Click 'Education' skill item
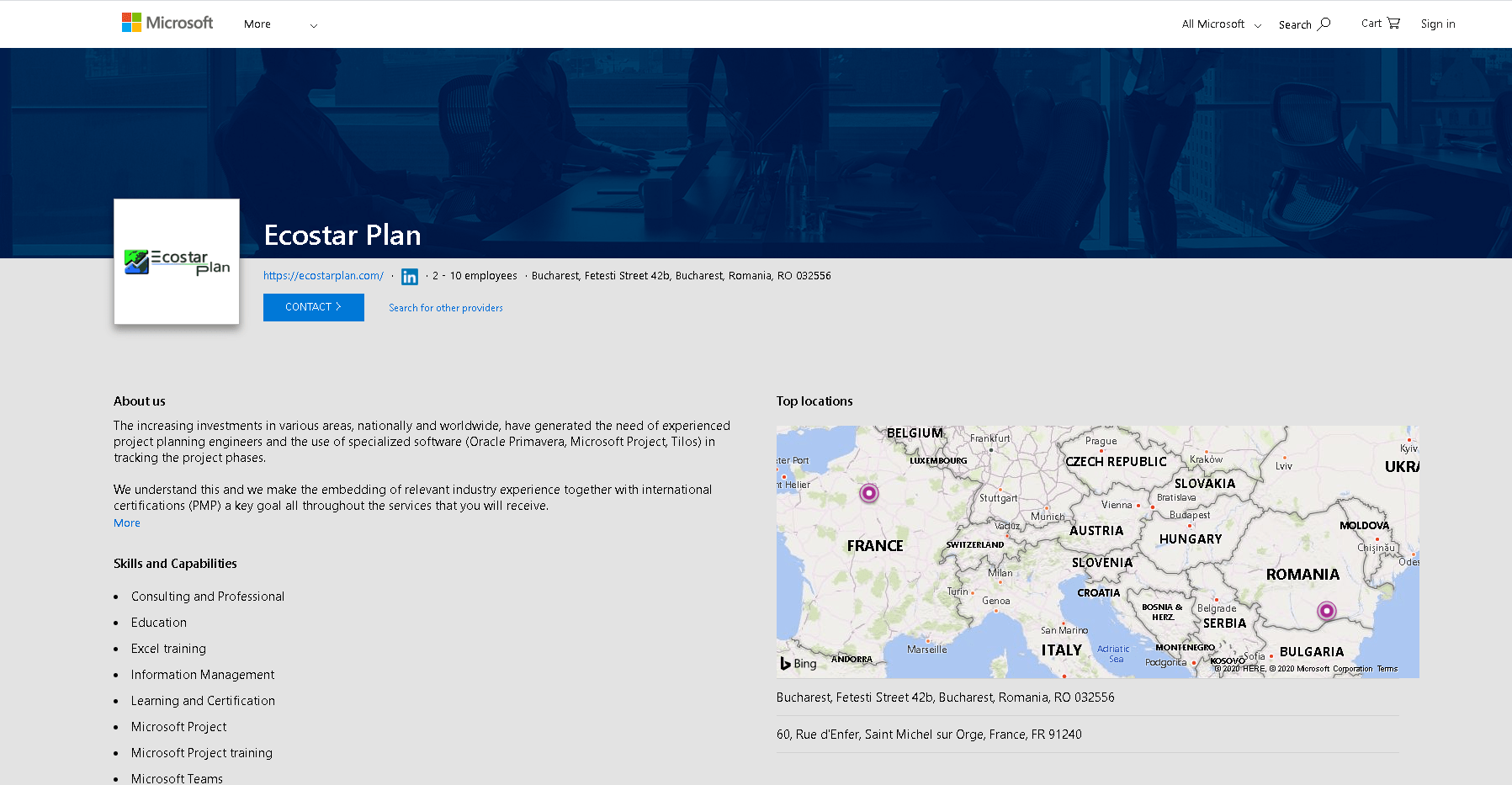 159,623
